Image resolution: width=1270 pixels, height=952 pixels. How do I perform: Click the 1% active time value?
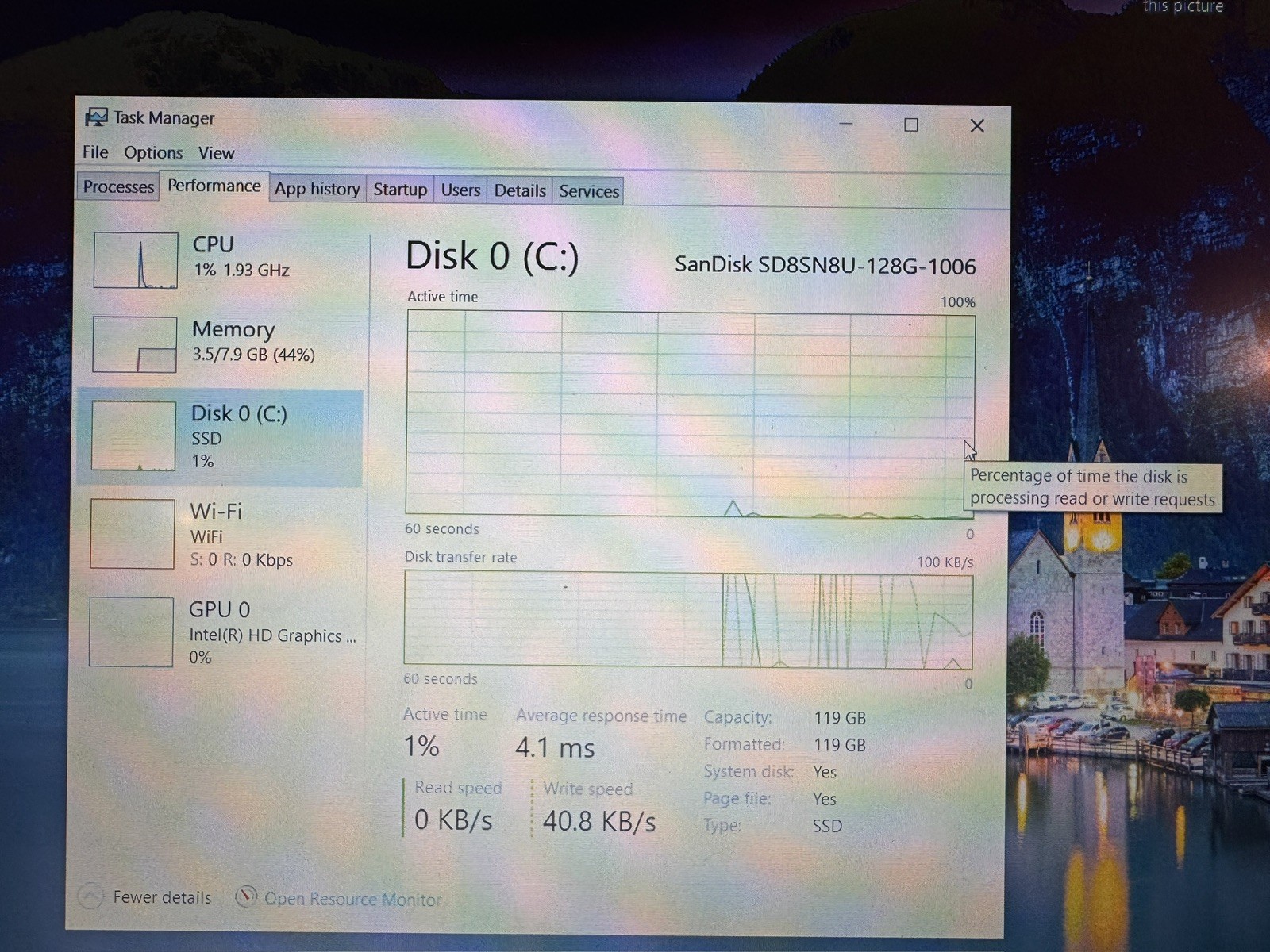[421, 746]
